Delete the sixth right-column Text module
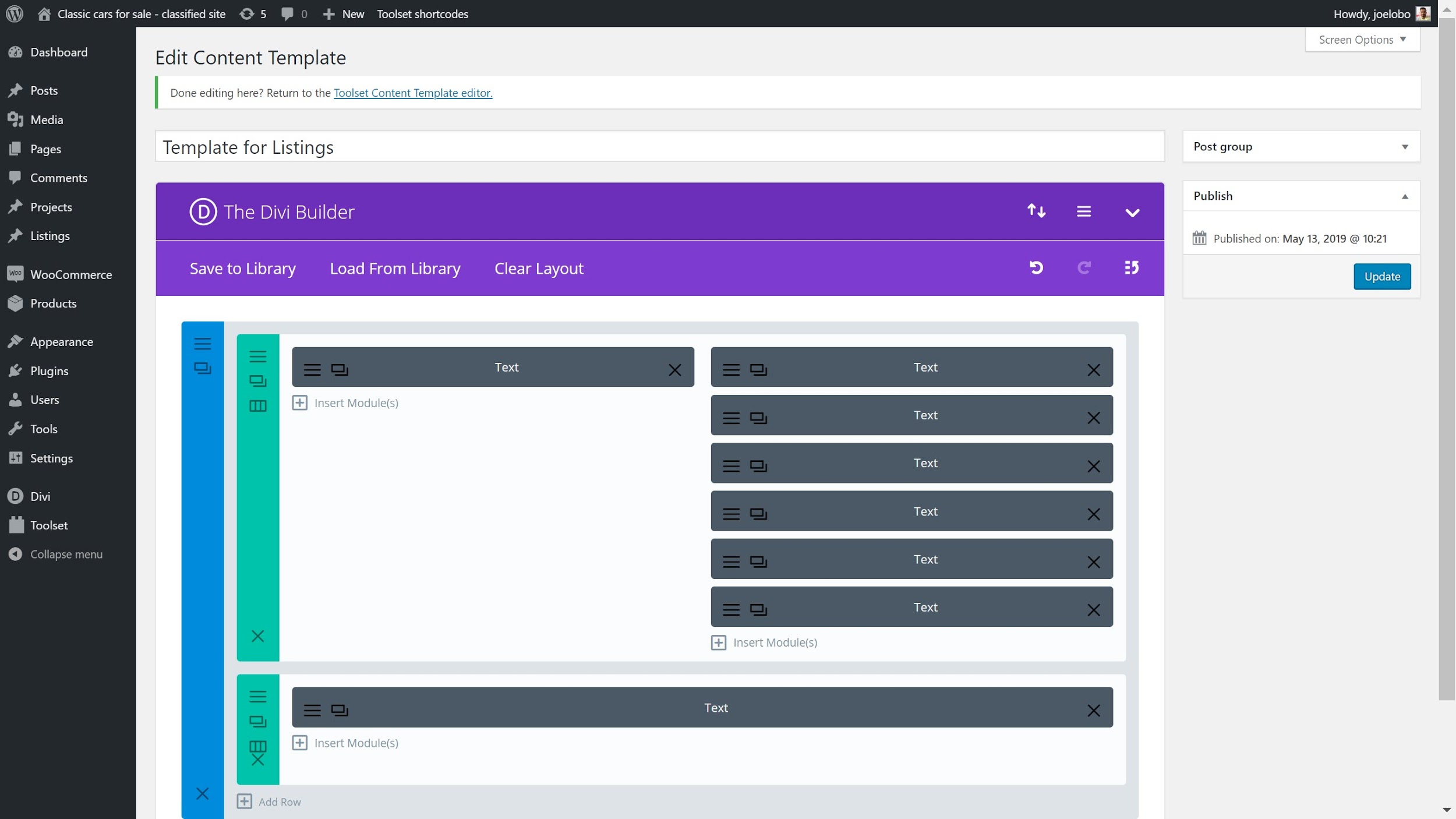Viewport: 1456px width, 819px height. click(1093, 610)
